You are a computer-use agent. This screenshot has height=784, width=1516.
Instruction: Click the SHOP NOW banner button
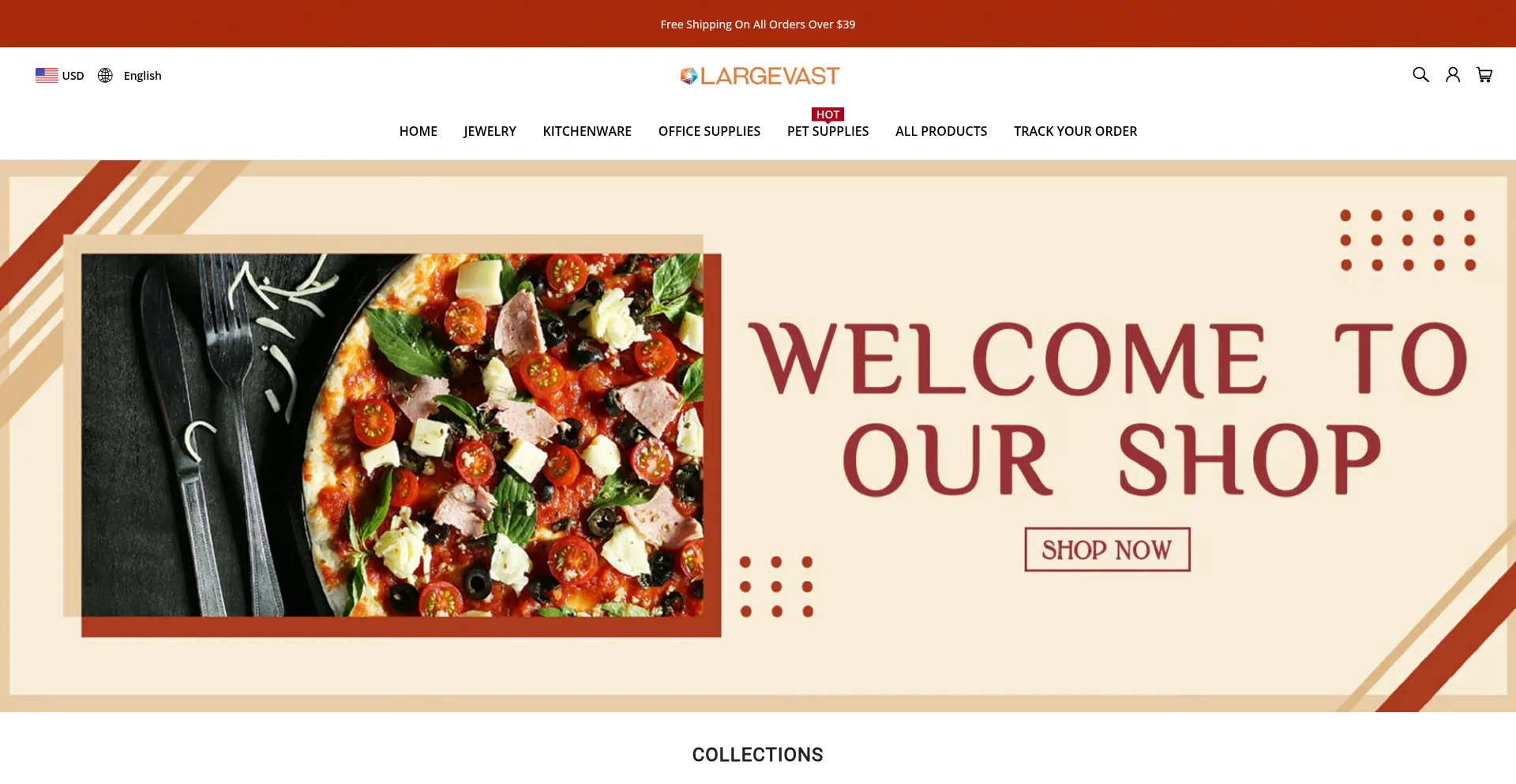[1107, 550]
